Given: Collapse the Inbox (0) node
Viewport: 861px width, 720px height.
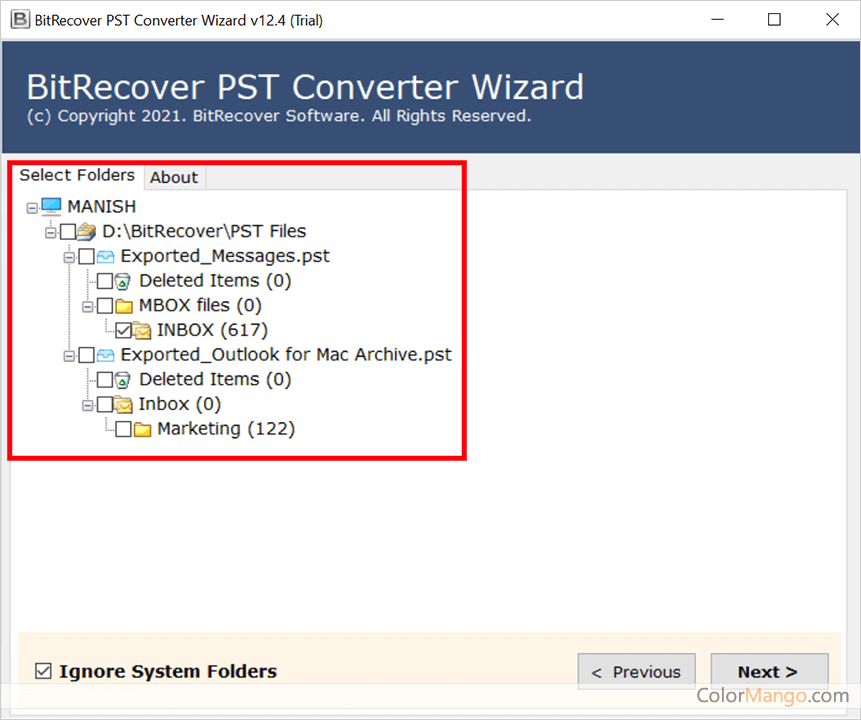Looking at the screenshot, I should [87, 406].
